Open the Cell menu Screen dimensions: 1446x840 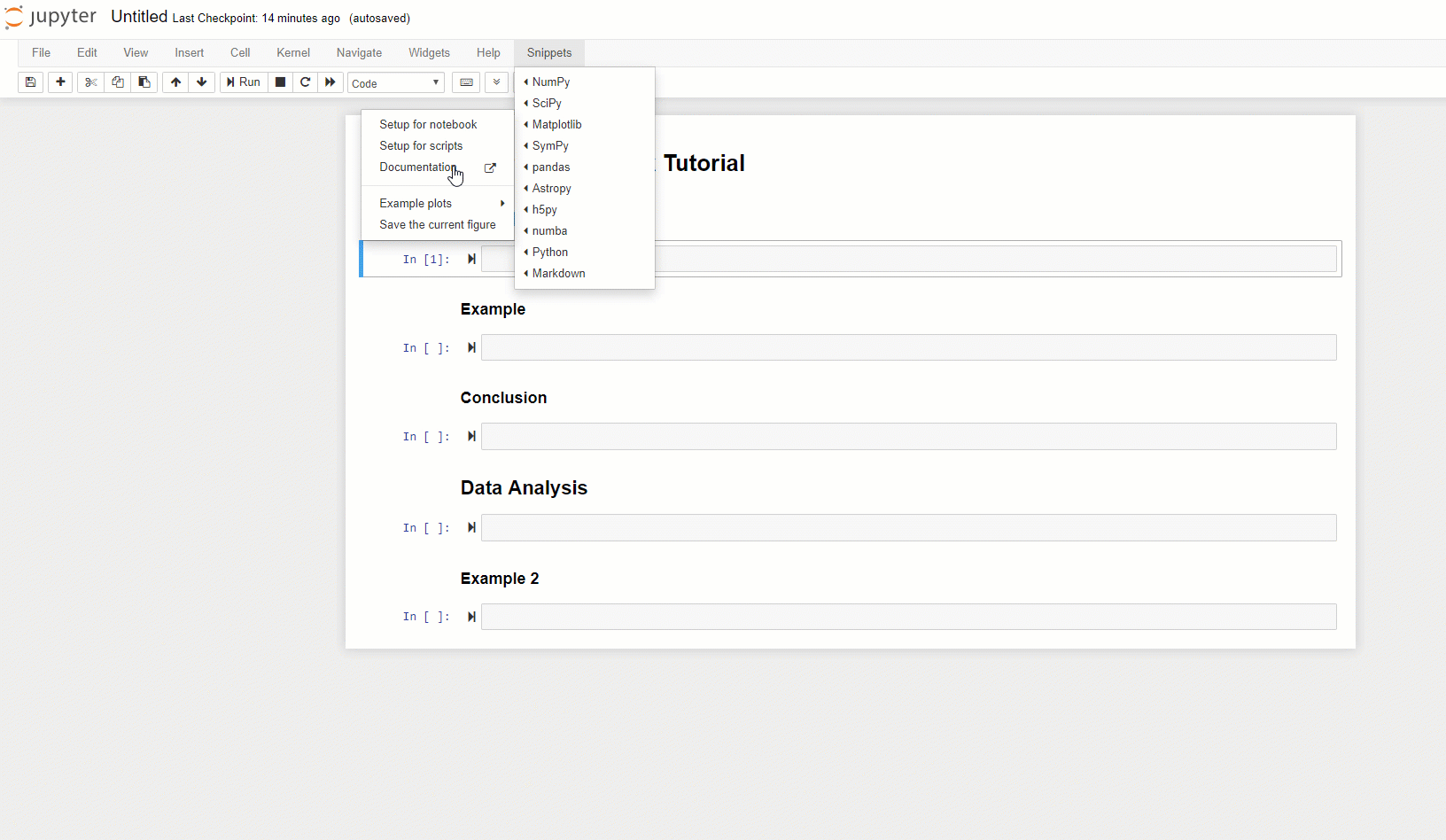coord(240,52)
